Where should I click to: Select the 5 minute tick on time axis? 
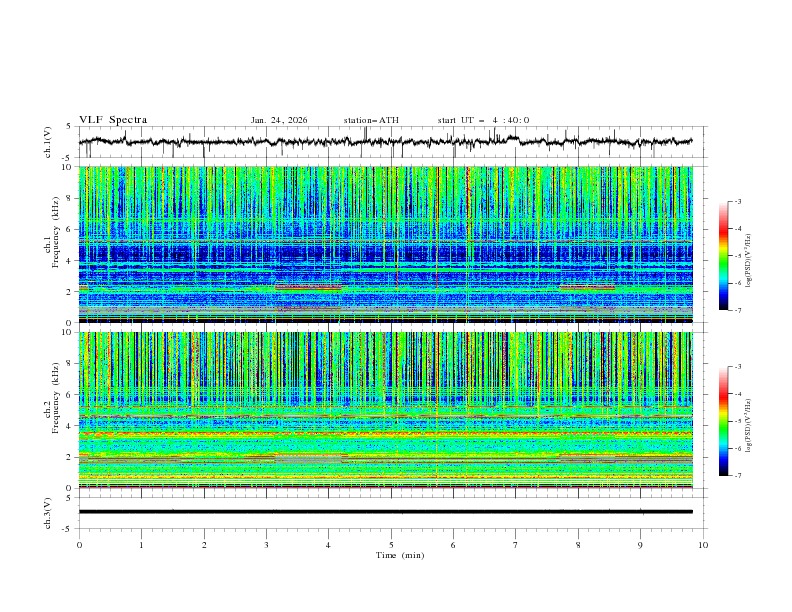coord(391,545)
